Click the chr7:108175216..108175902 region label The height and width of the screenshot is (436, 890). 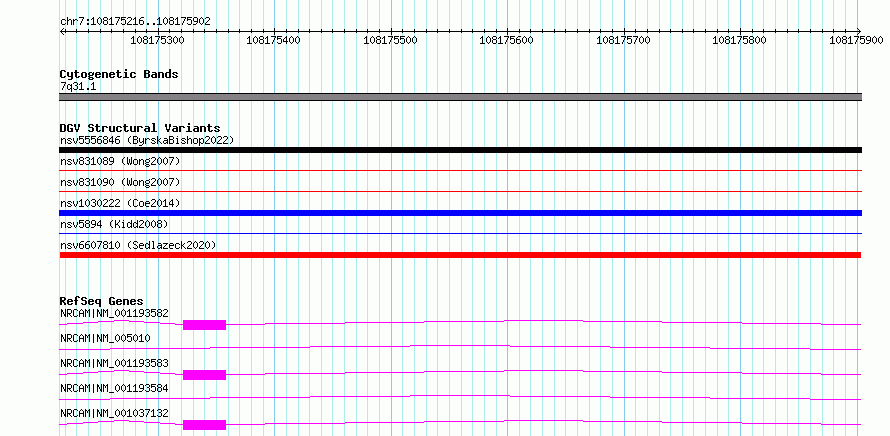click(135, 22)
